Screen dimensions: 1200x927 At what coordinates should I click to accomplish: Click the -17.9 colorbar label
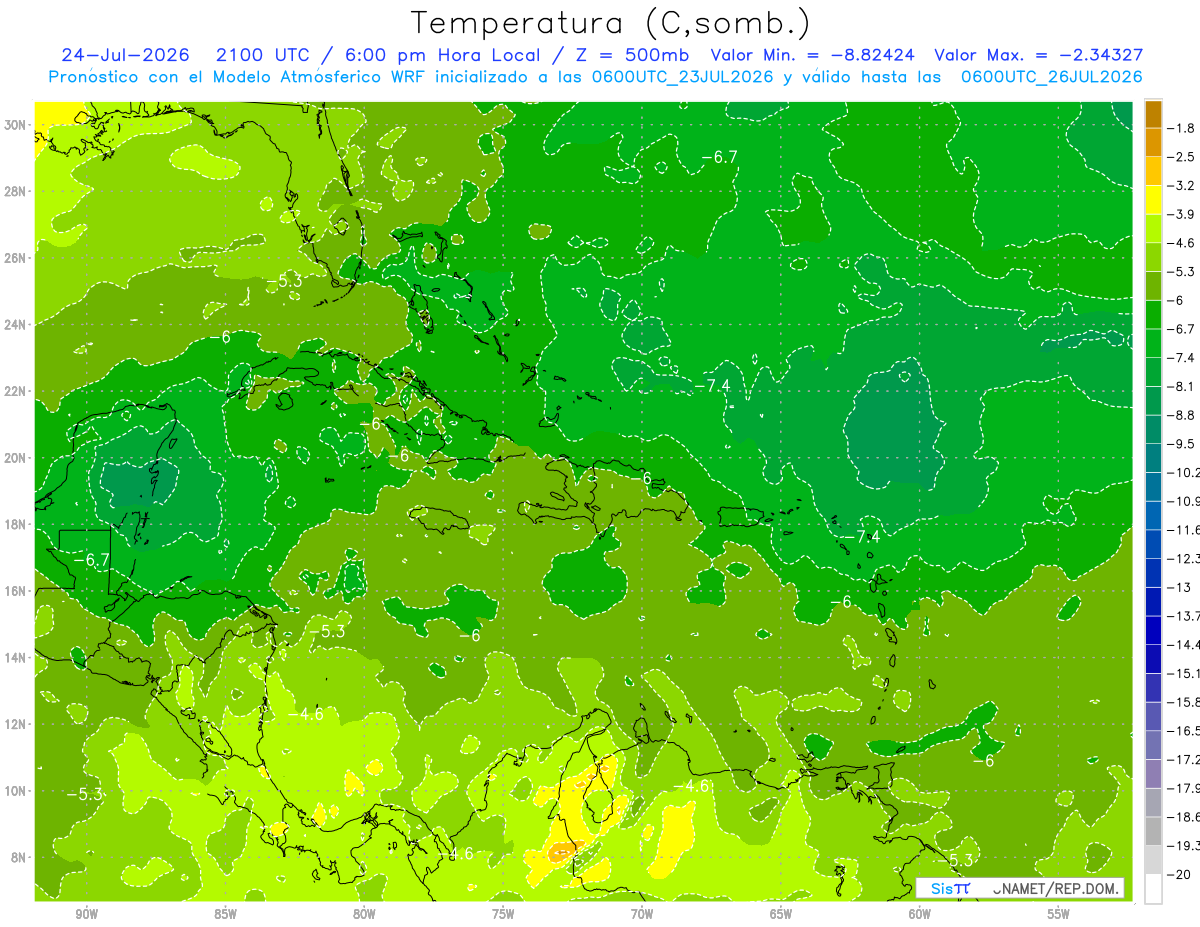tap(1184, 788)
